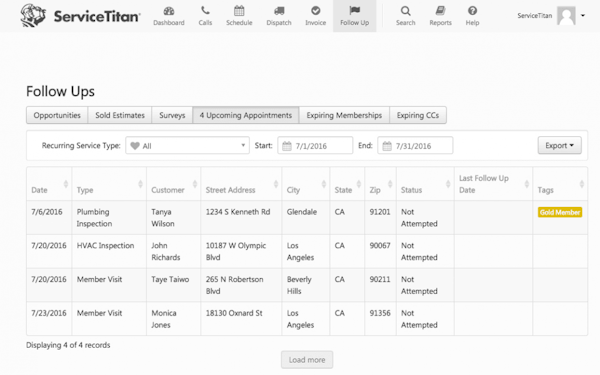This screenshot has height=375, width=600.
Task: Sort by the Status column arrows
Action: tap(448, 184)
